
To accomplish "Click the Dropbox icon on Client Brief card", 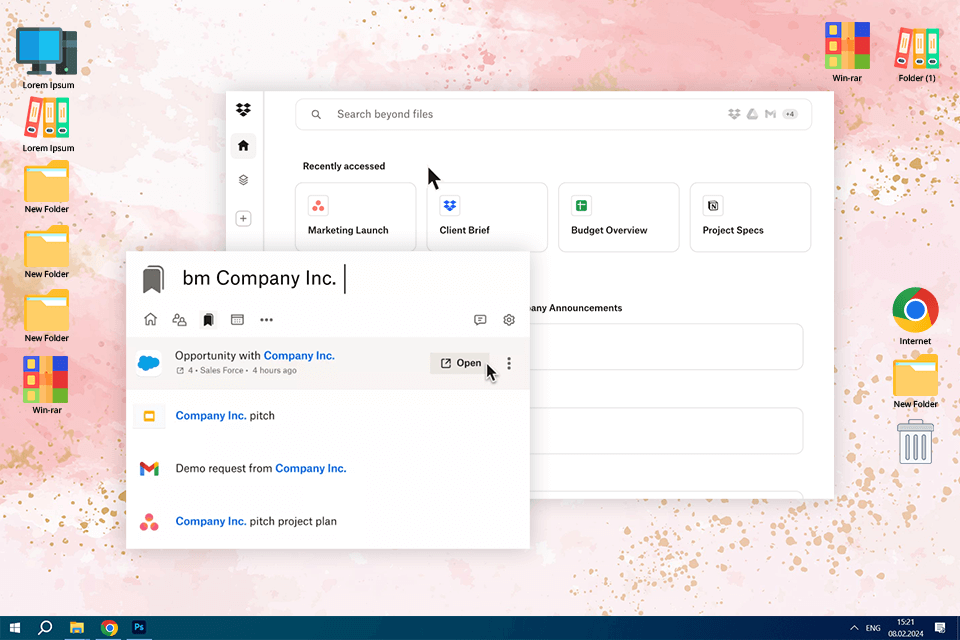I will click(449, 206).
